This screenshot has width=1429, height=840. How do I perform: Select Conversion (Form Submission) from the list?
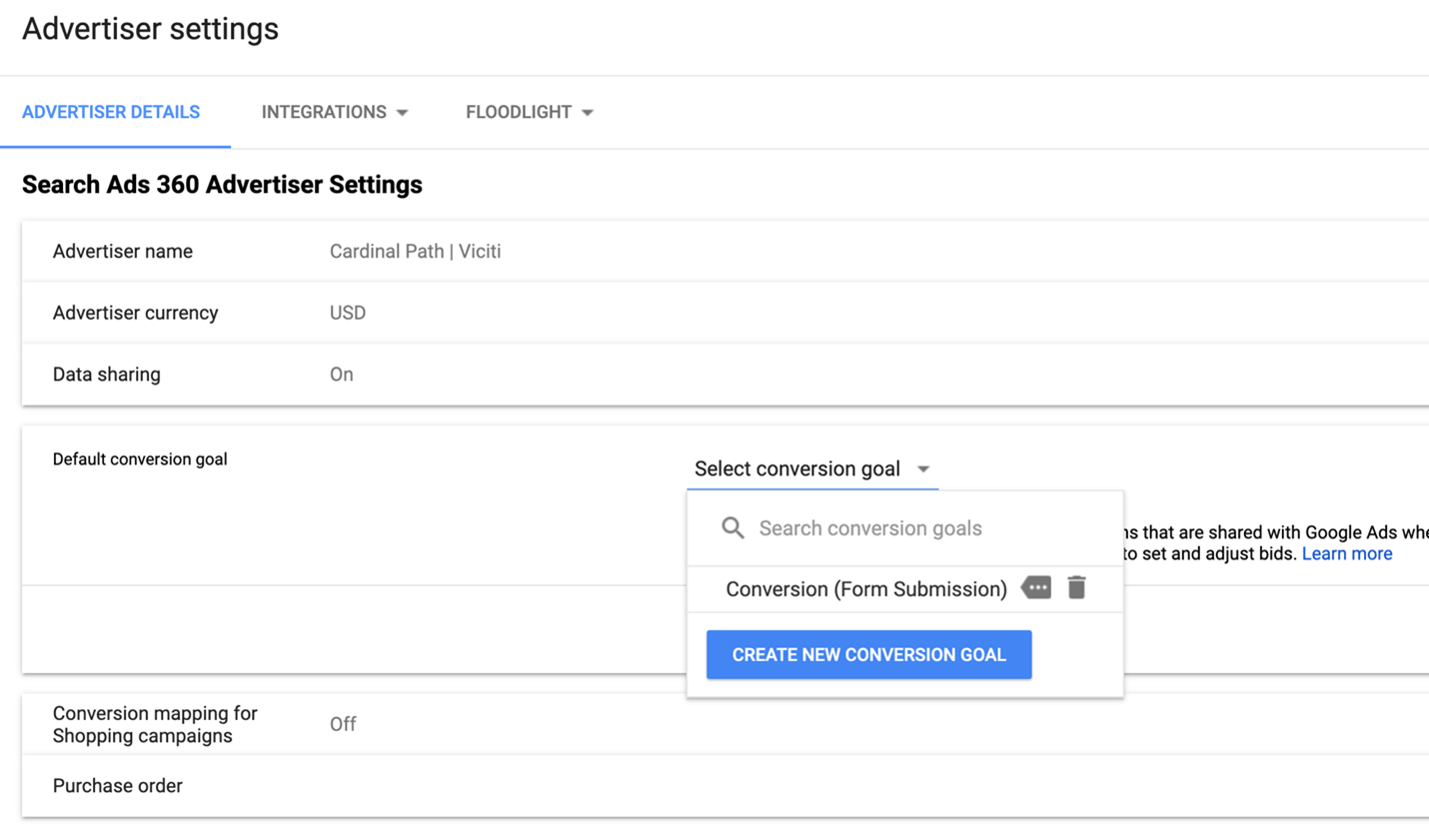click(865, 588)
